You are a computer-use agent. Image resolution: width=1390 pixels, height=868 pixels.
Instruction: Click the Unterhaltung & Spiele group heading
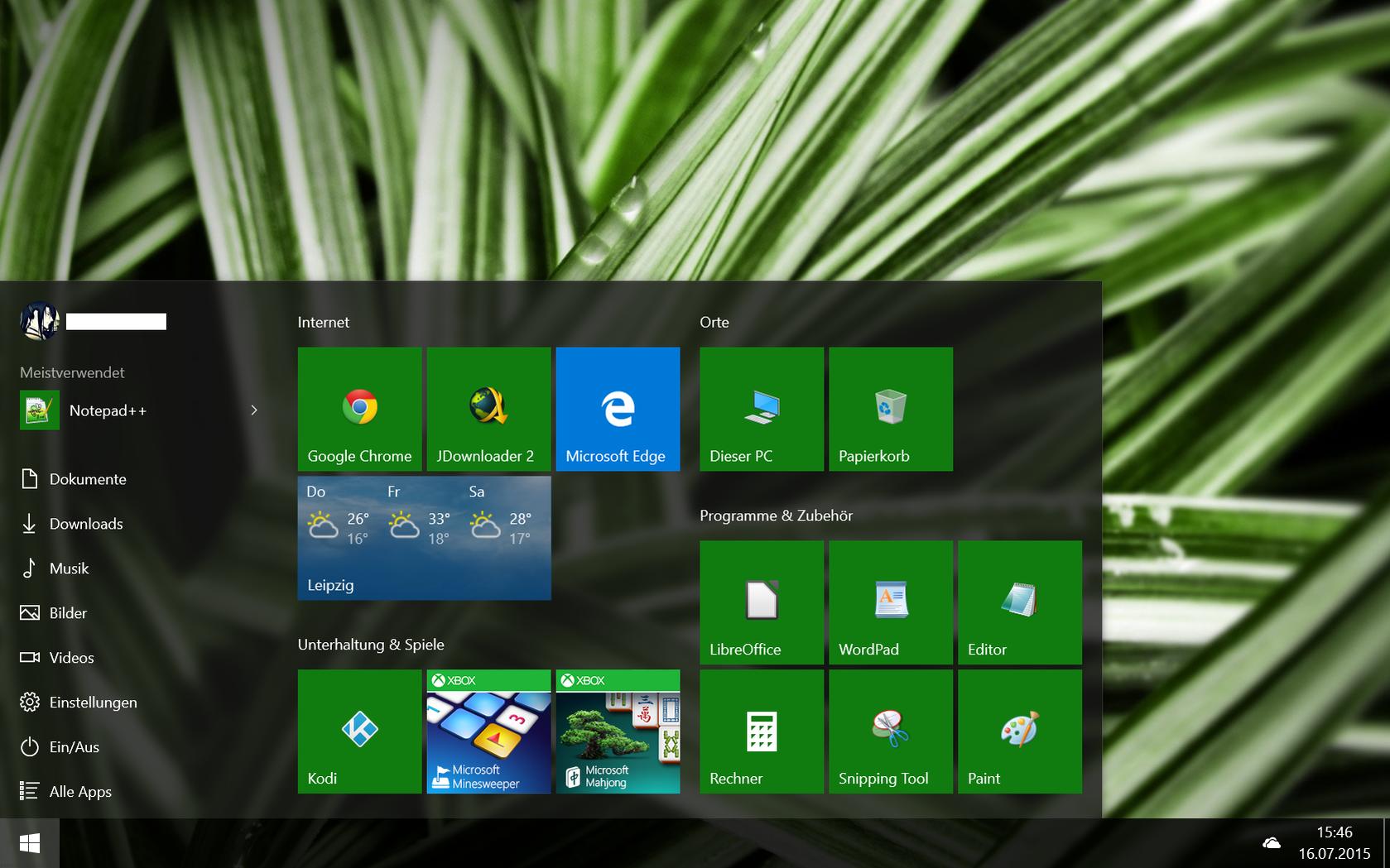click(x=371, y=645)
